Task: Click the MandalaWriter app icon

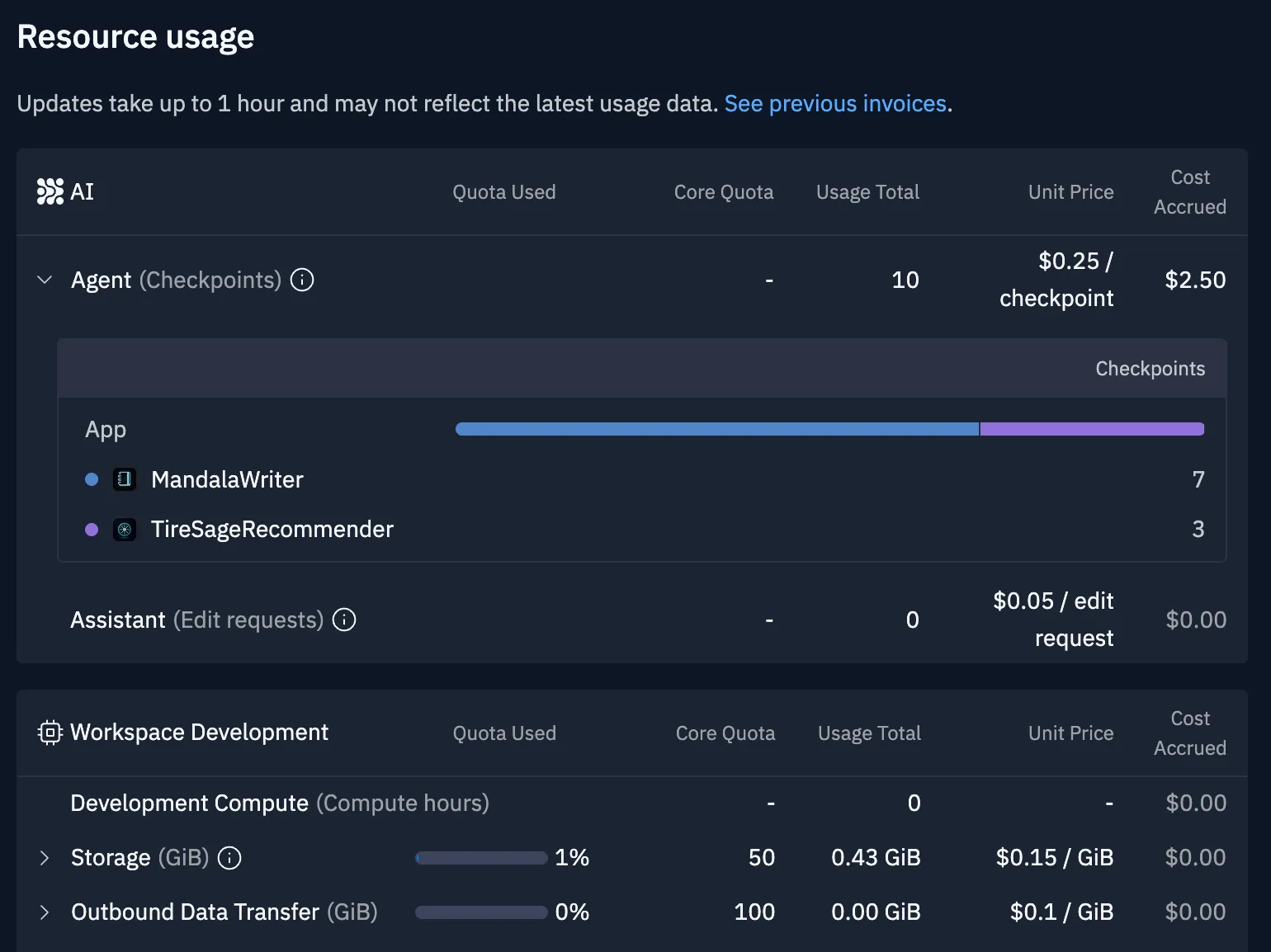Action: [x=125, y=479]
